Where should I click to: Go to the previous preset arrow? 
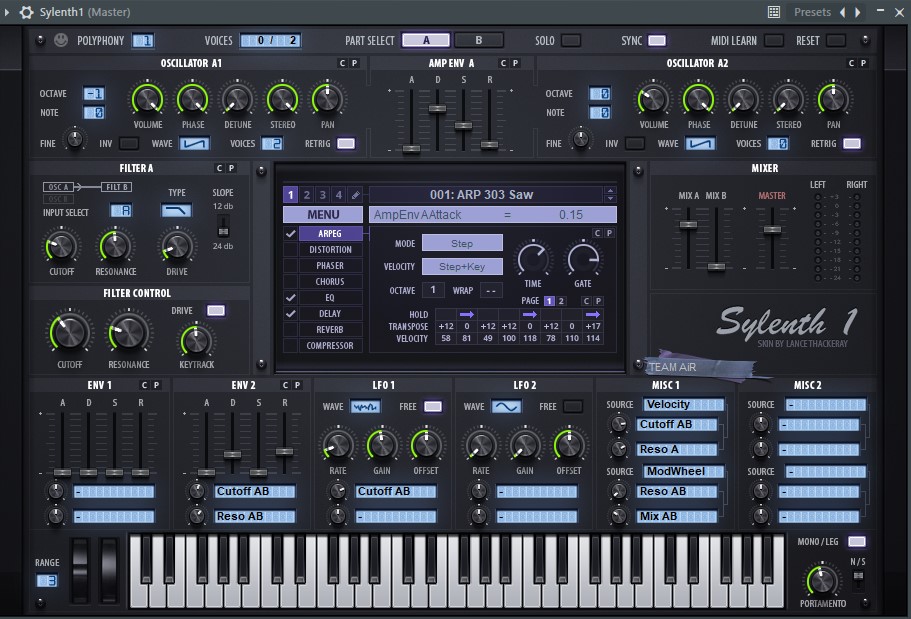click(x=842, y=12)
